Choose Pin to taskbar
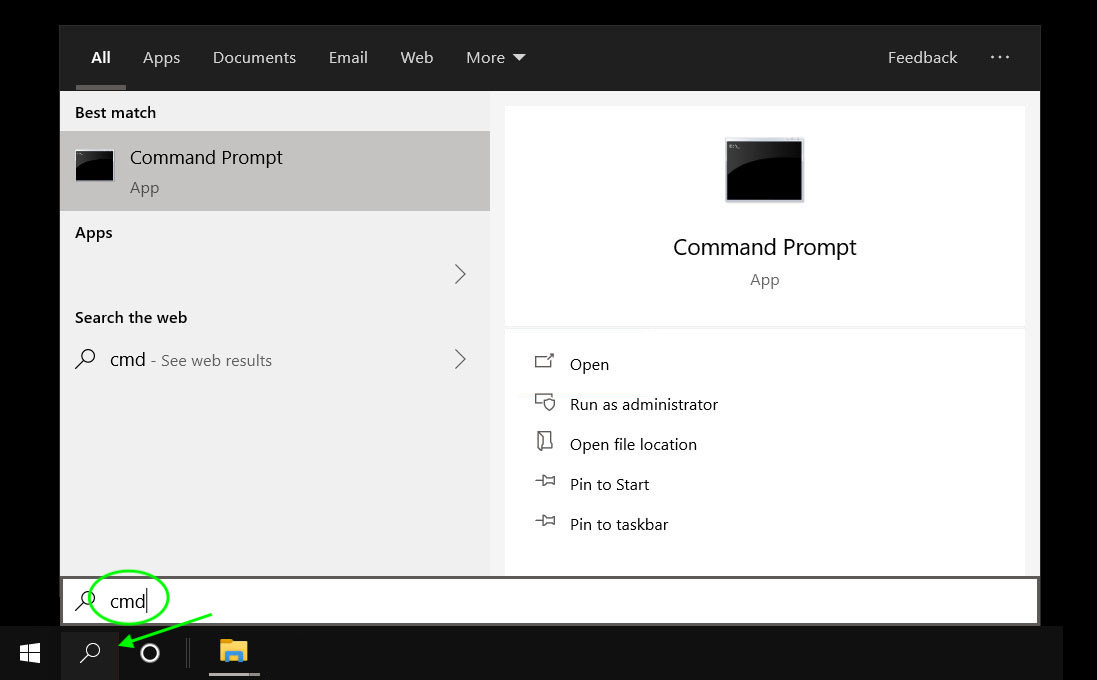 tap(618, 524)
